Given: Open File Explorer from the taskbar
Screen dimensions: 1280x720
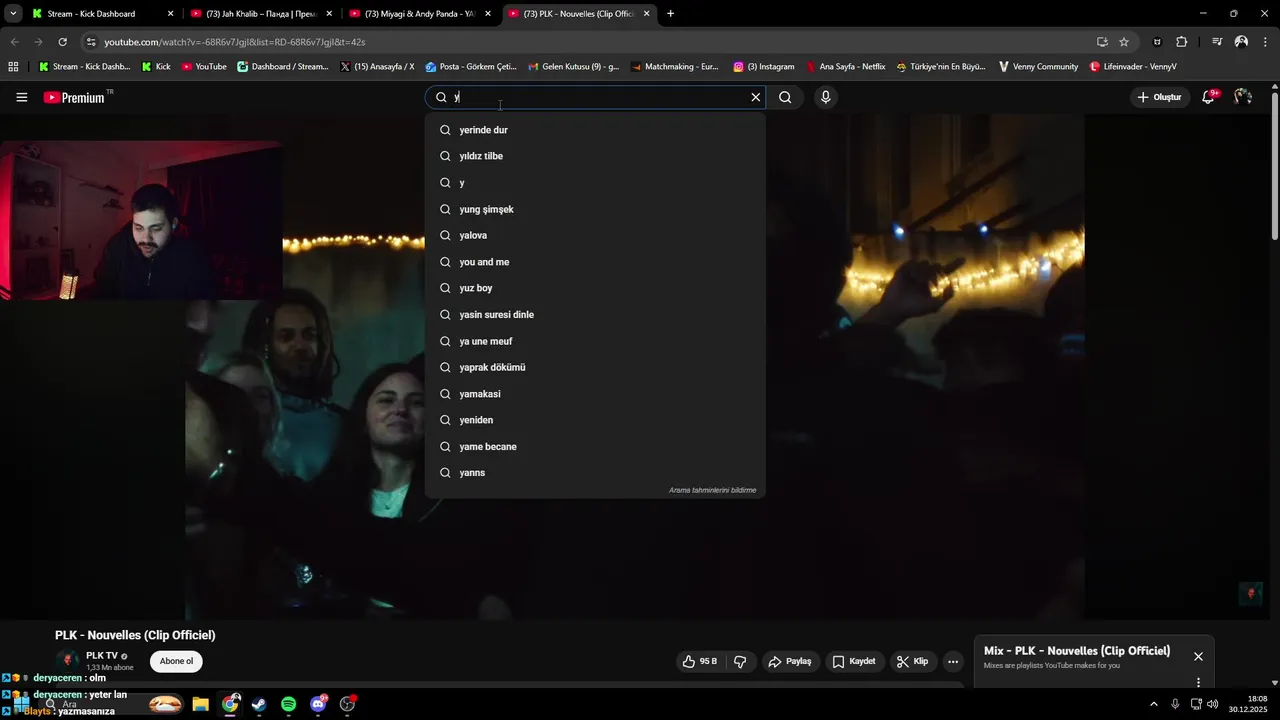Looking at the screenshot, I should coord(200,704).
